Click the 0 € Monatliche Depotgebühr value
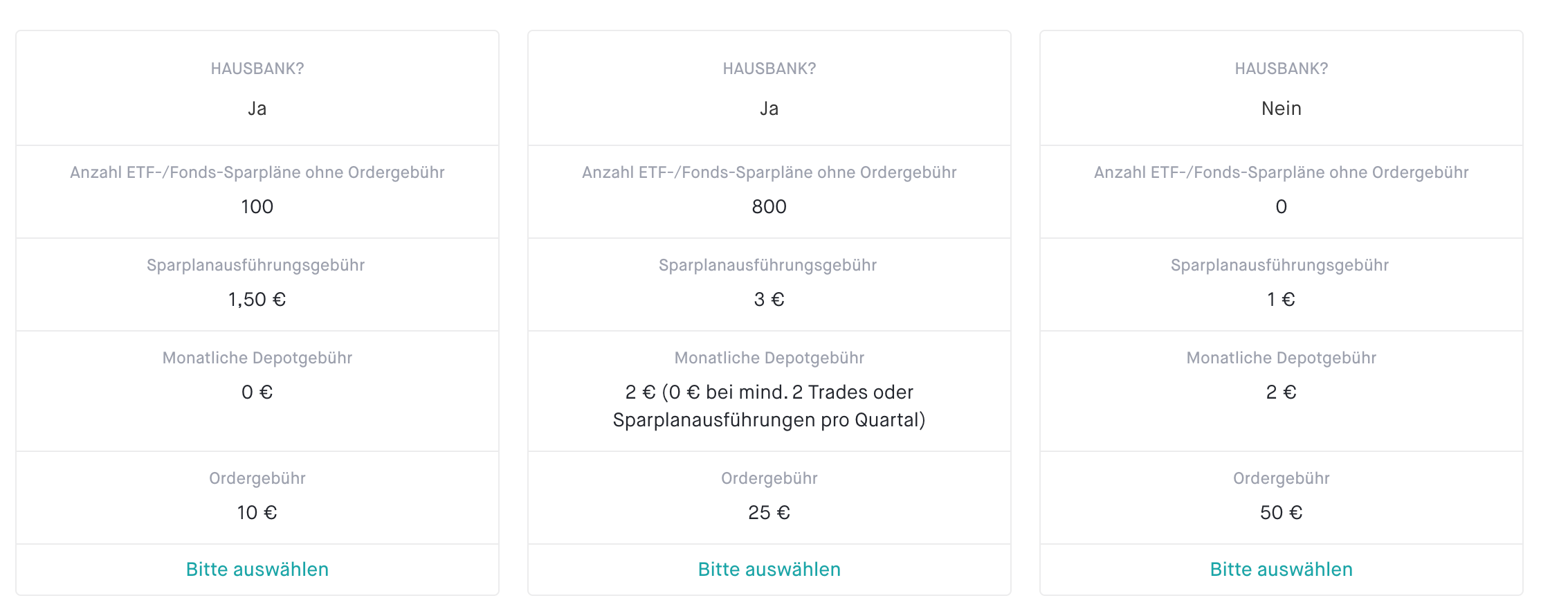The width and height of the screenshot is (1568, 616). [257, 392]
